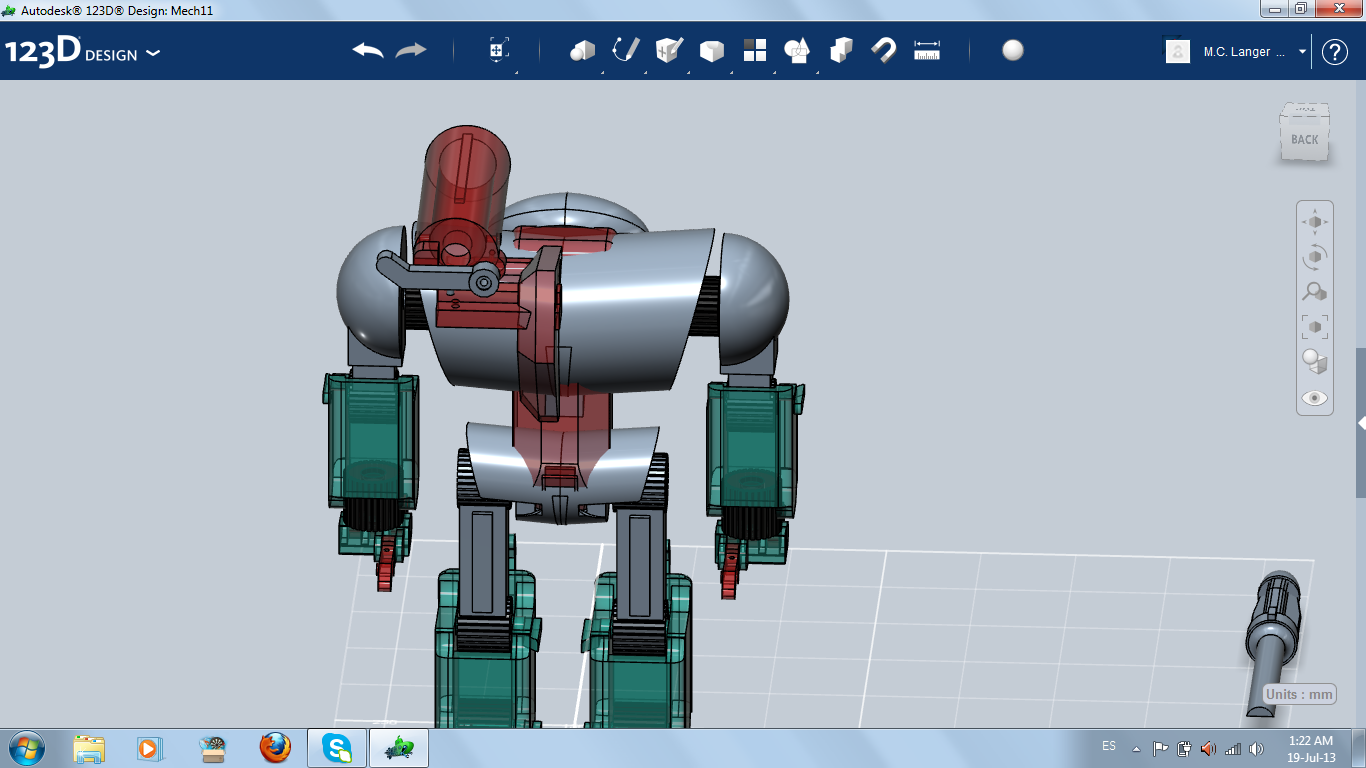
Task: Open the Windows Start menu
Action: [25, 748]
